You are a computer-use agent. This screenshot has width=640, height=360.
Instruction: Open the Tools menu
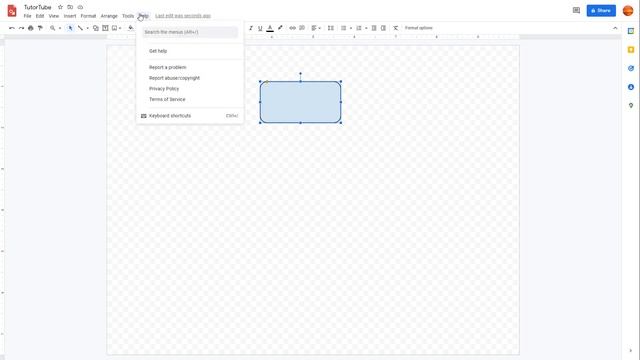point(128,16)
